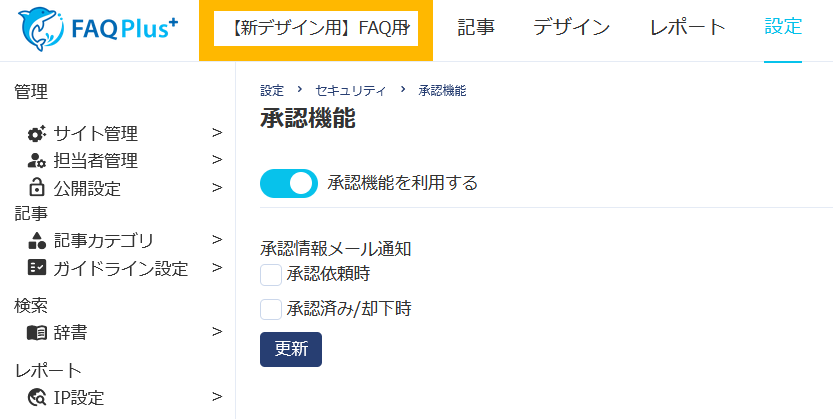The width and height of the screenshot is (833, 419).
Task: Click the Site Management gears icon
Action: click(37, 134)
